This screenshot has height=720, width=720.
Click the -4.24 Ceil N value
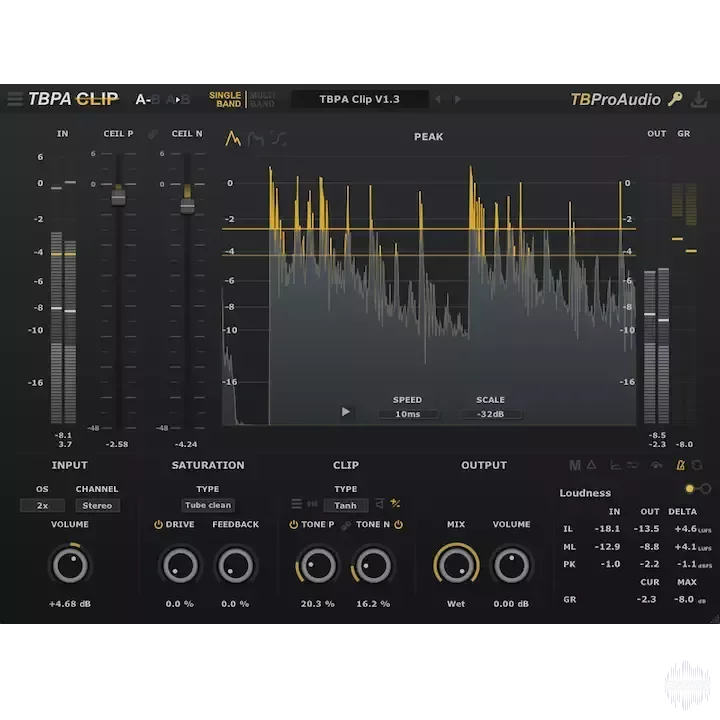pos(186,444)
